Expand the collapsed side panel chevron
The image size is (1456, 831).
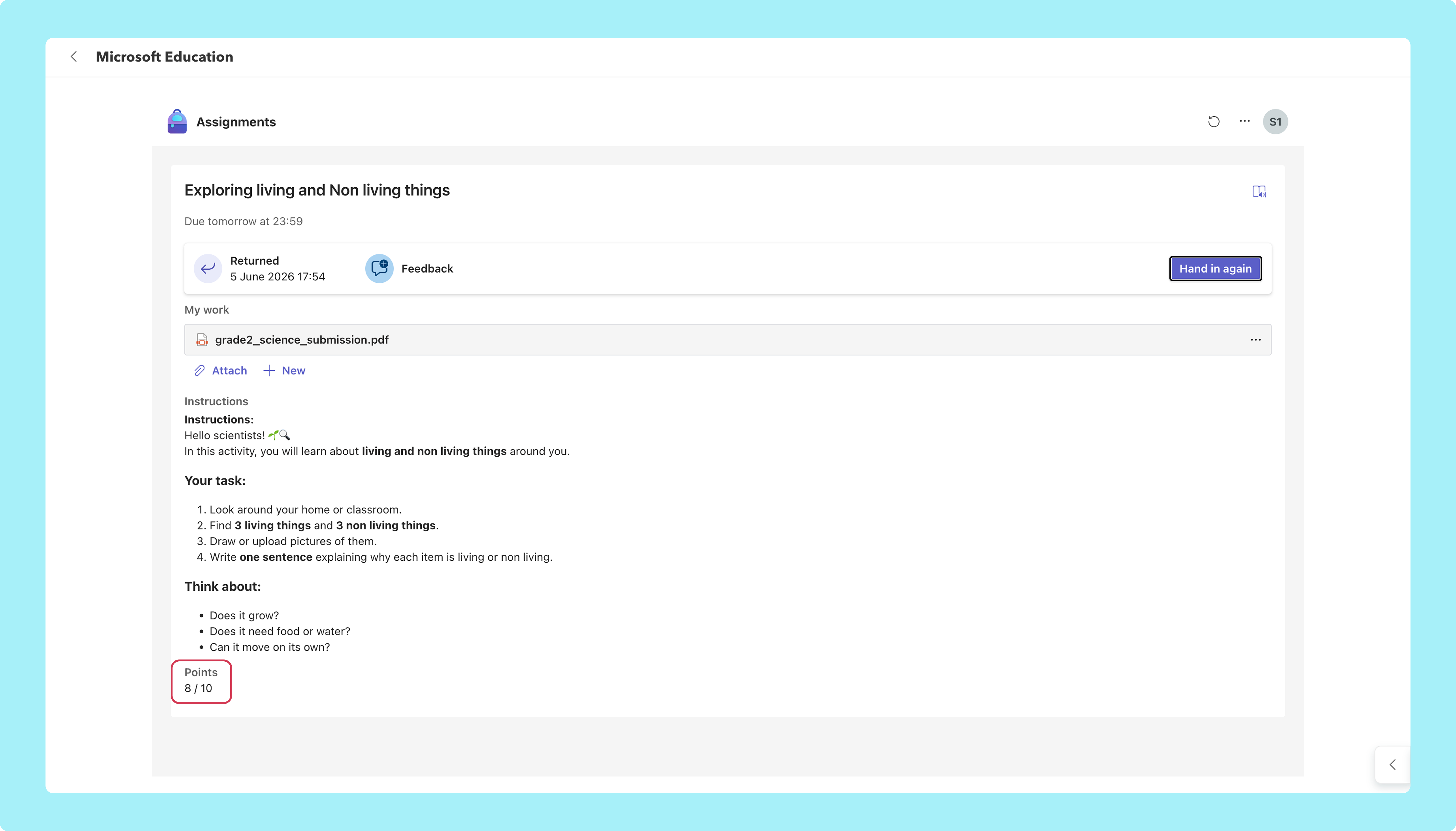[1393, 765]
